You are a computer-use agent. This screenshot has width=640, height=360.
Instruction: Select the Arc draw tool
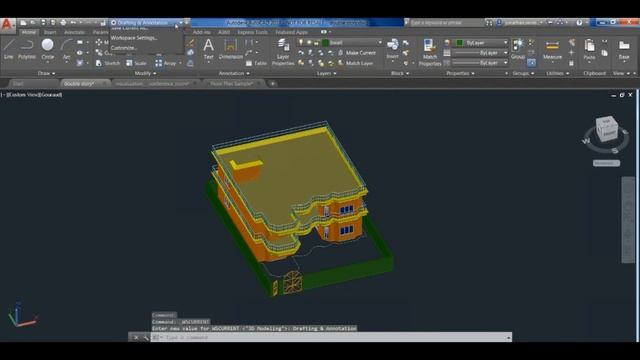click(66, 49)
